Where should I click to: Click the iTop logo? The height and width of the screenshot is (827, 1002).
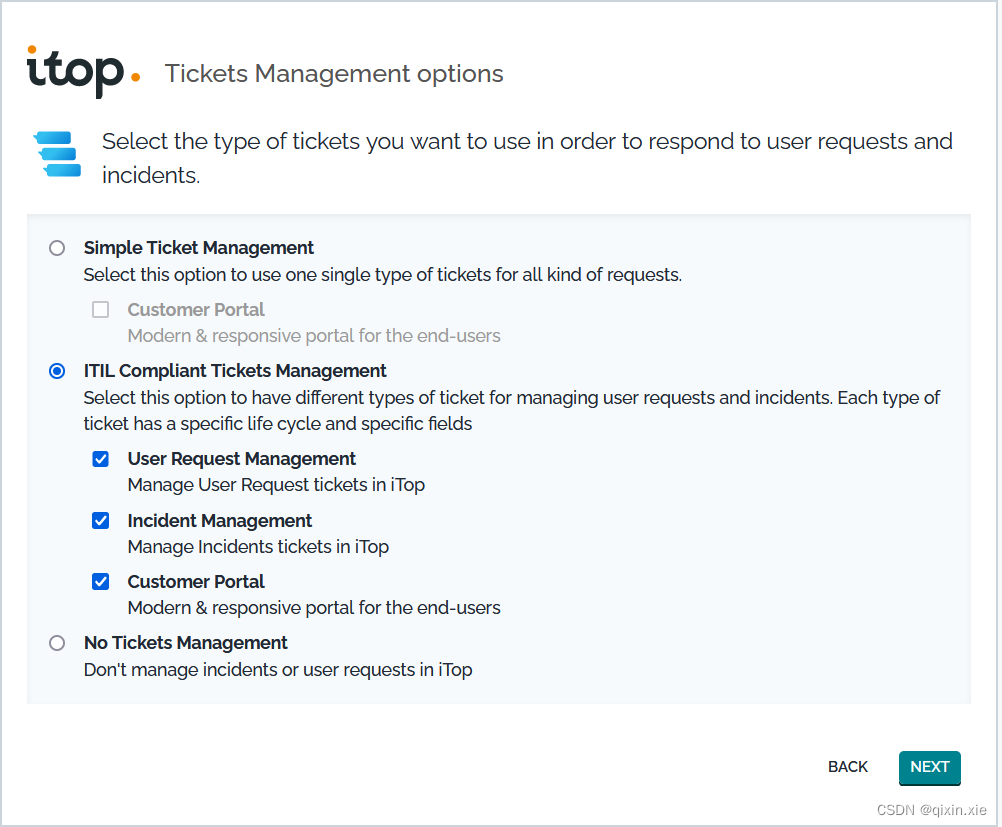[x=83, y=72]
